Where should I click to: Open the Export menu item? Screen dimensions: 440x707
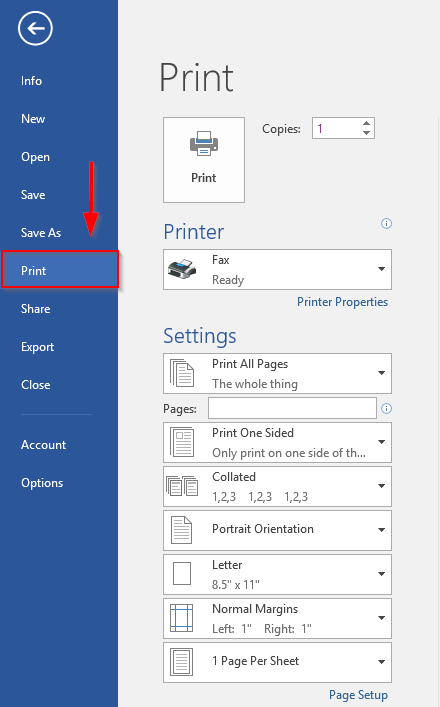tap(37, 347)
